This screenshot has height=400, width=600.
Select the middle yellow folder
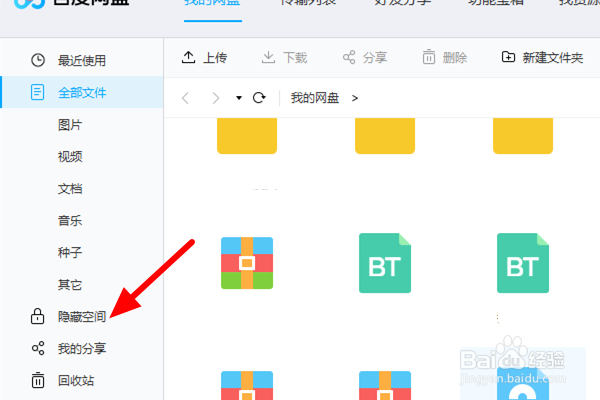click(385, 136)
